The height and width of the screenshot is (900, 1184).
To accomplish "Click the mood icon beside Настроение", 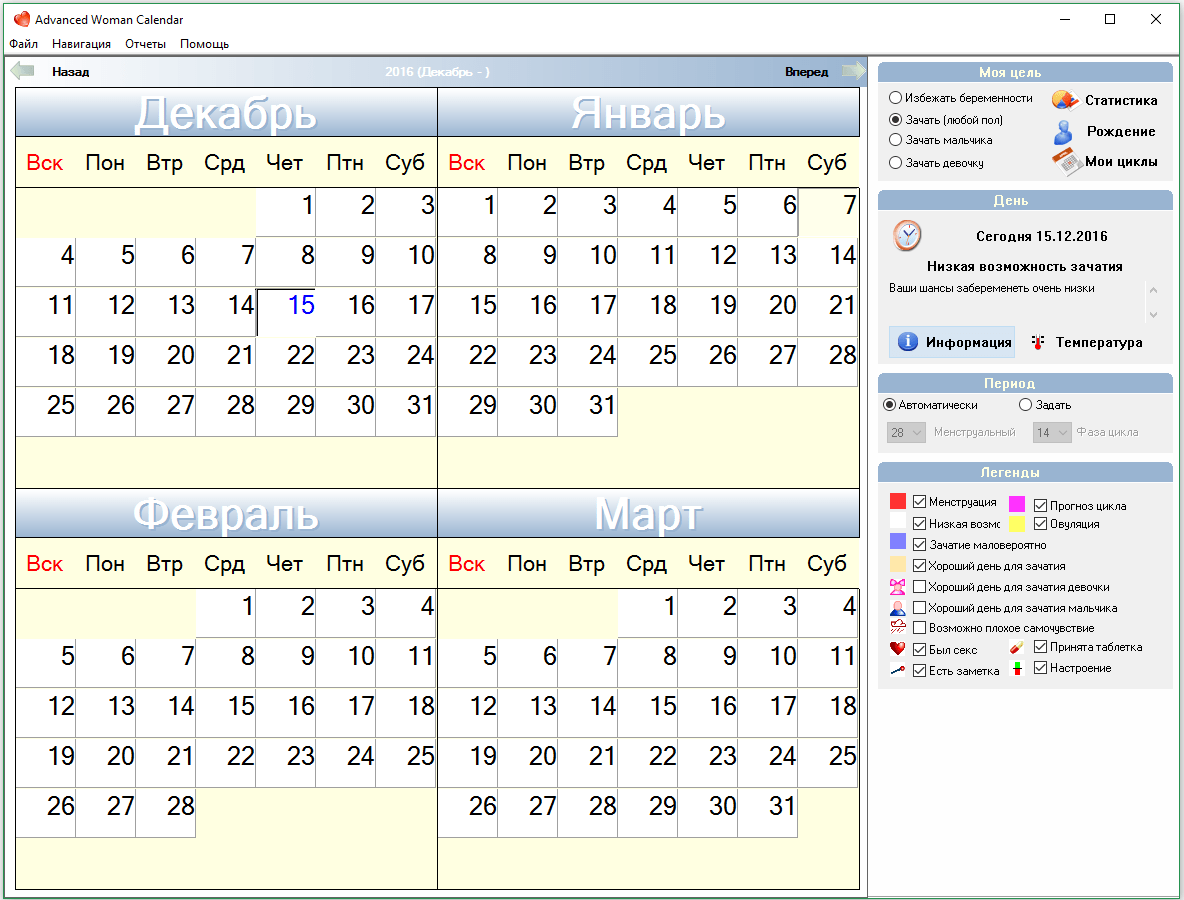I will pyautogui.click(x=1017, y=668).
